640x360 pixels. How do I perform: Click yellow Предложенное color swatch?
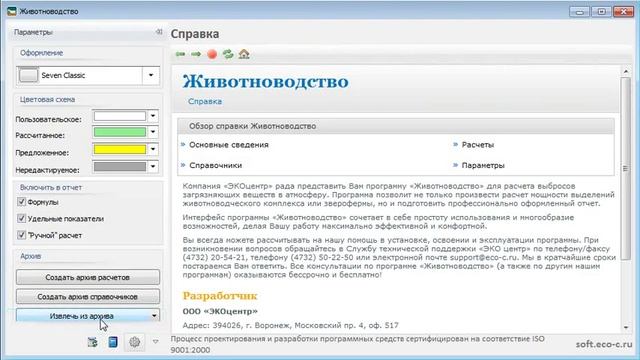click(120, 149)
